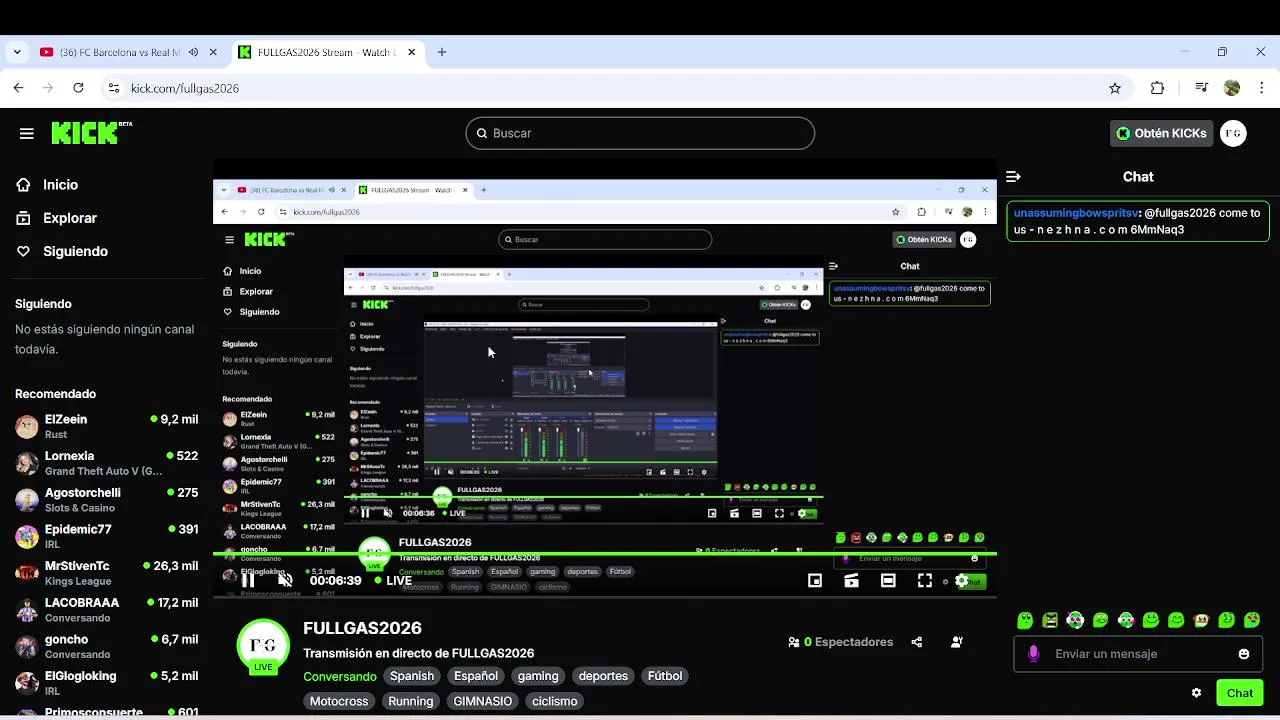Open goncho channel in the left sidebar
Image resolution: width=1280 pixels, height=720 pixels.
click(106, 646)
